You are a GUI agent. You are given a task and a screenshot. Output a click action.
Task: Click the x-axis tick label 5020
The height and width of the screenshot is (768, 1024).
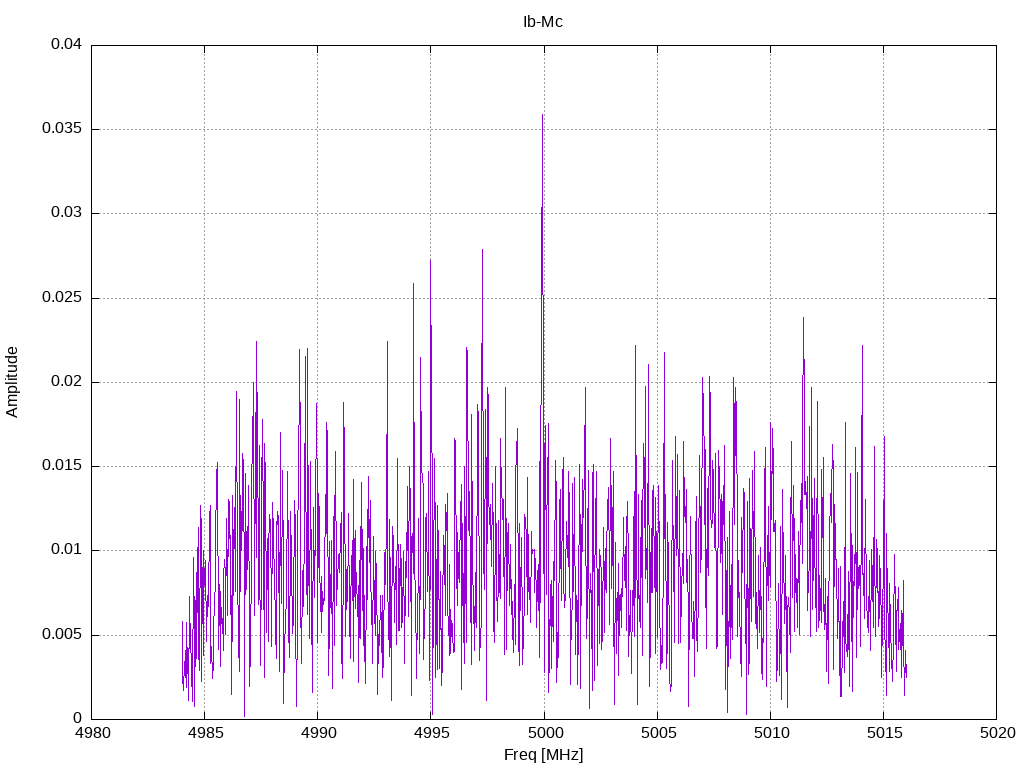click(998, 733)
